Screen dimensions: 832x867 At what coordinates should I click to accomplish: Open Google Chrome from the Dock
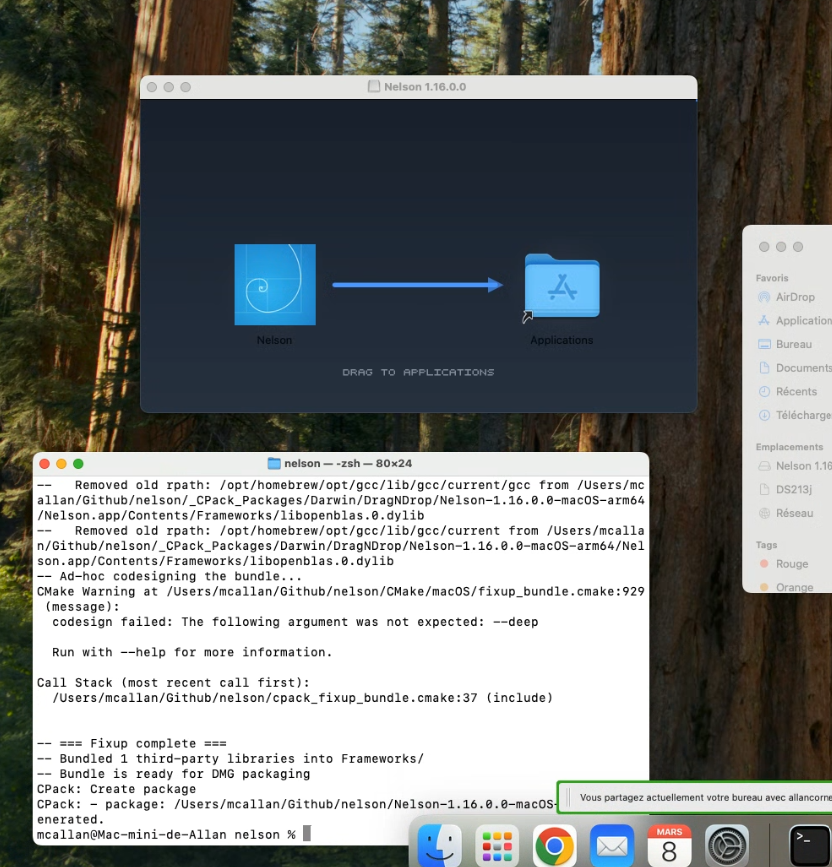click(x=554, y=845)
